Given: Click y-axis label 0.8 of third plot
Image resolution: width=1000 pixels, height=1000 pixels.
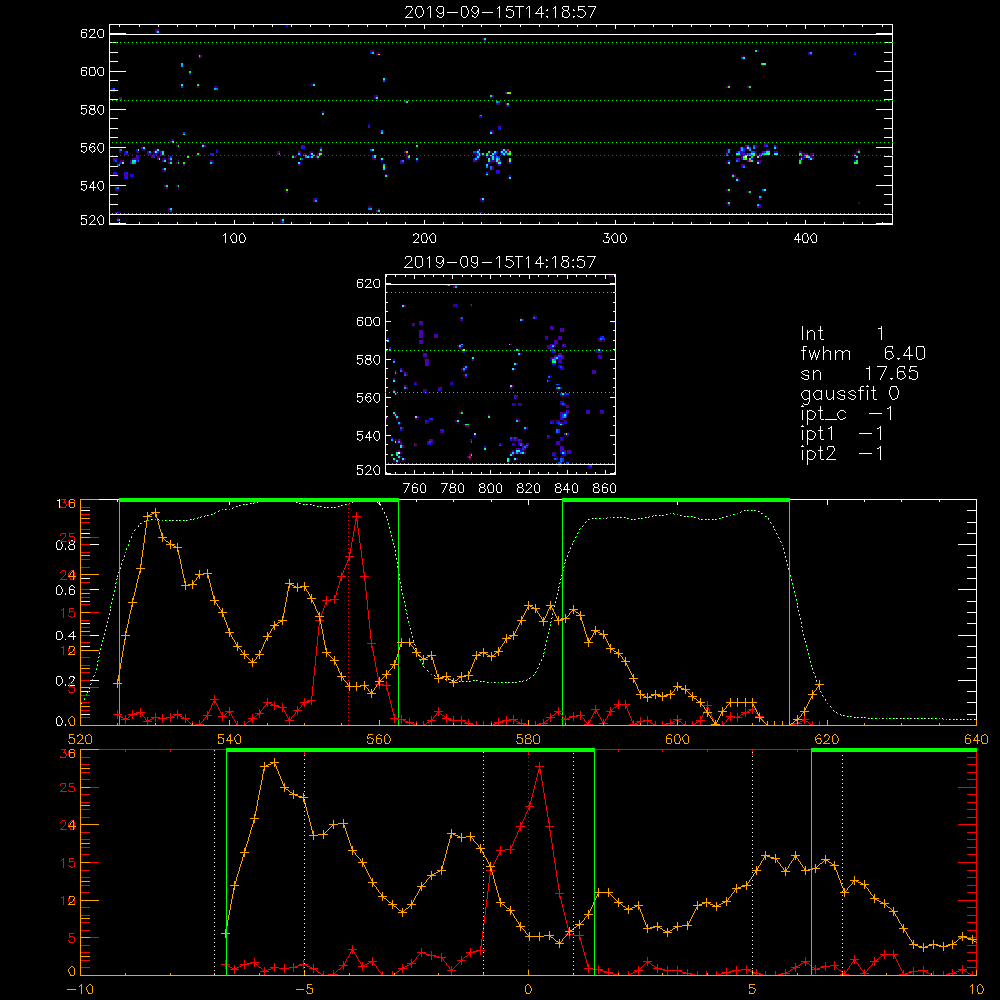Looking at the screenshot, I should [x=66, y=545].
